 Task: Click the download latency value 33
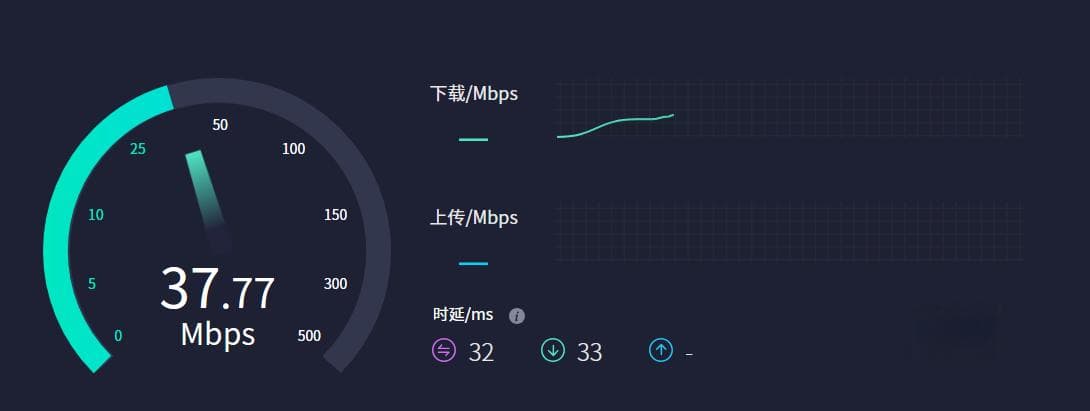[589, 353]
